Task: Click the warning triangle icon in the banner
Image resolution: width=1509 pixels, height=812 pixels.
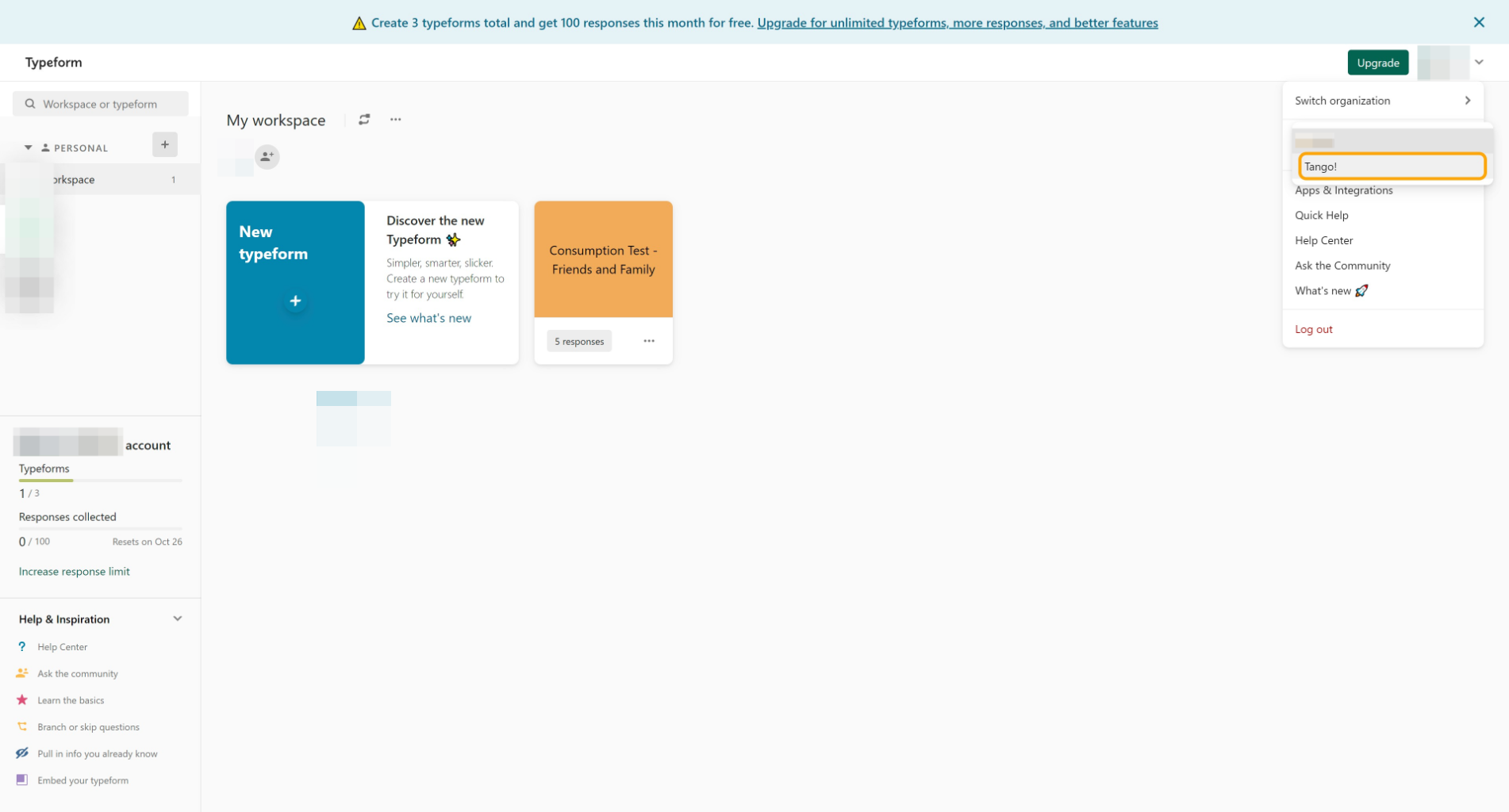Action: (x=359, y=23)
